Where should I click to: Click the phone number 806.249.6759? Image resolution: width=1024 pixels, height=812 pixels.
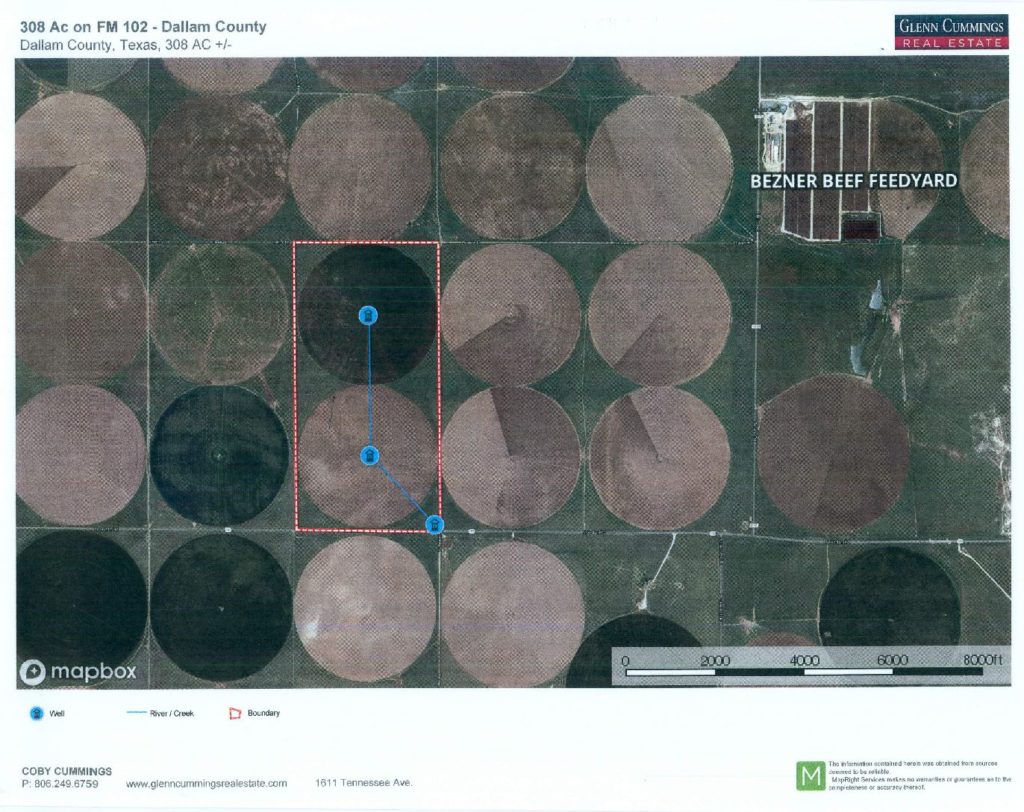click(x=66, y=783)
